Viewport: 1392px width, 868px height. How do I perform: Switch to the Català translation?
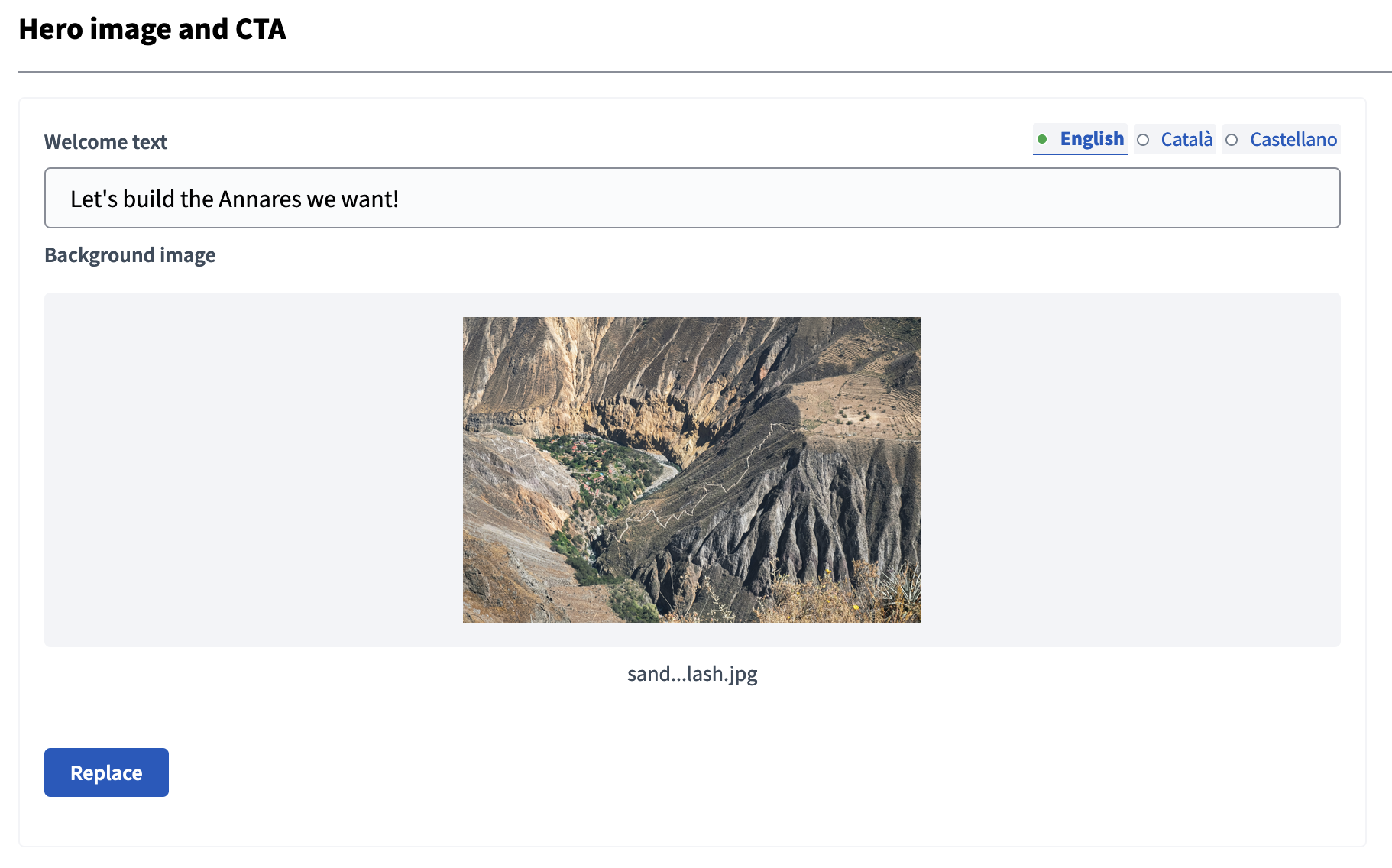tap(1186, 139)
